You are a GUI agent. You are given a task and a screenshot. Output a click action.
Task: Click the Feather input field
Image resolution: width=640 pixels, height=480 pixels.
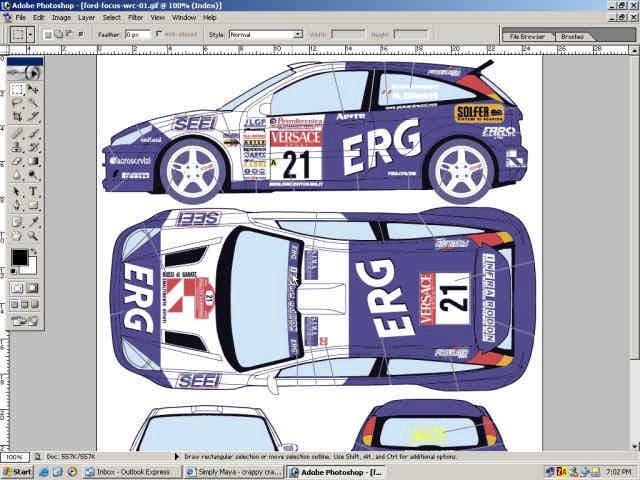(138, 34)
